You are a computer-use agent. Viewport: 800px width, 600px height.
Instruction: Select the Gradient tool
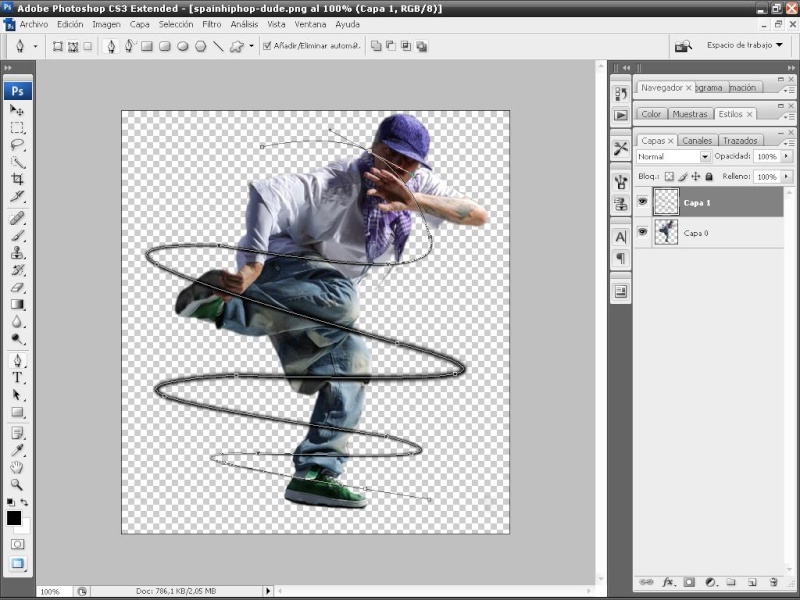tap(17, 305)
